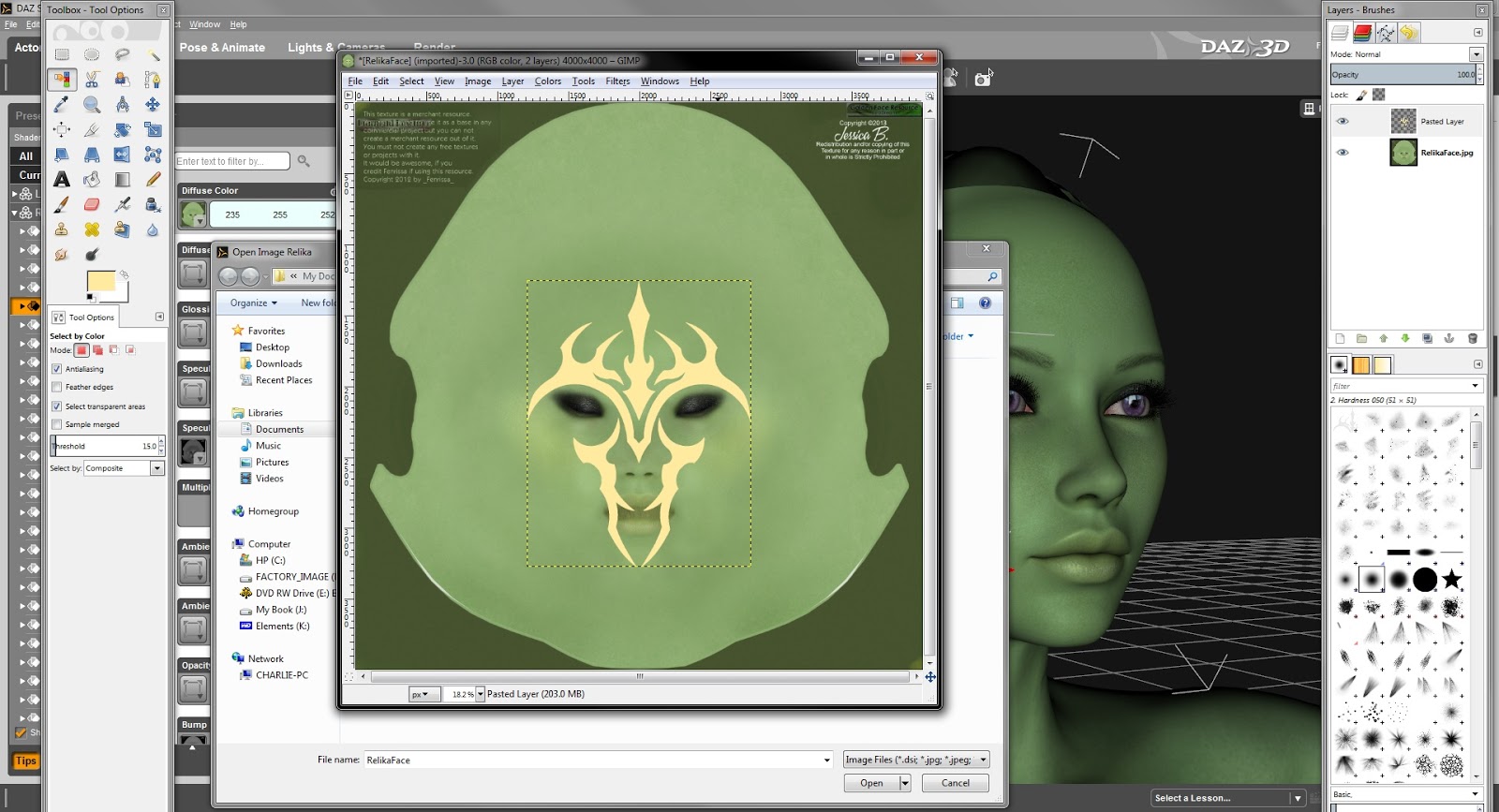Set selection mode to Add

pos(97,350)
